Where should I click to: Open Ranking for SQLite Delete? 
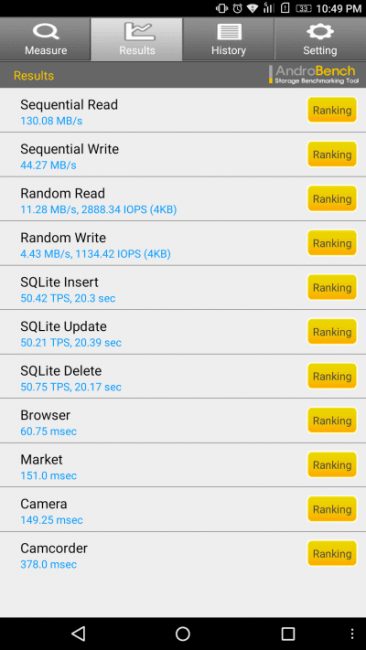click(x=332, y=376)
